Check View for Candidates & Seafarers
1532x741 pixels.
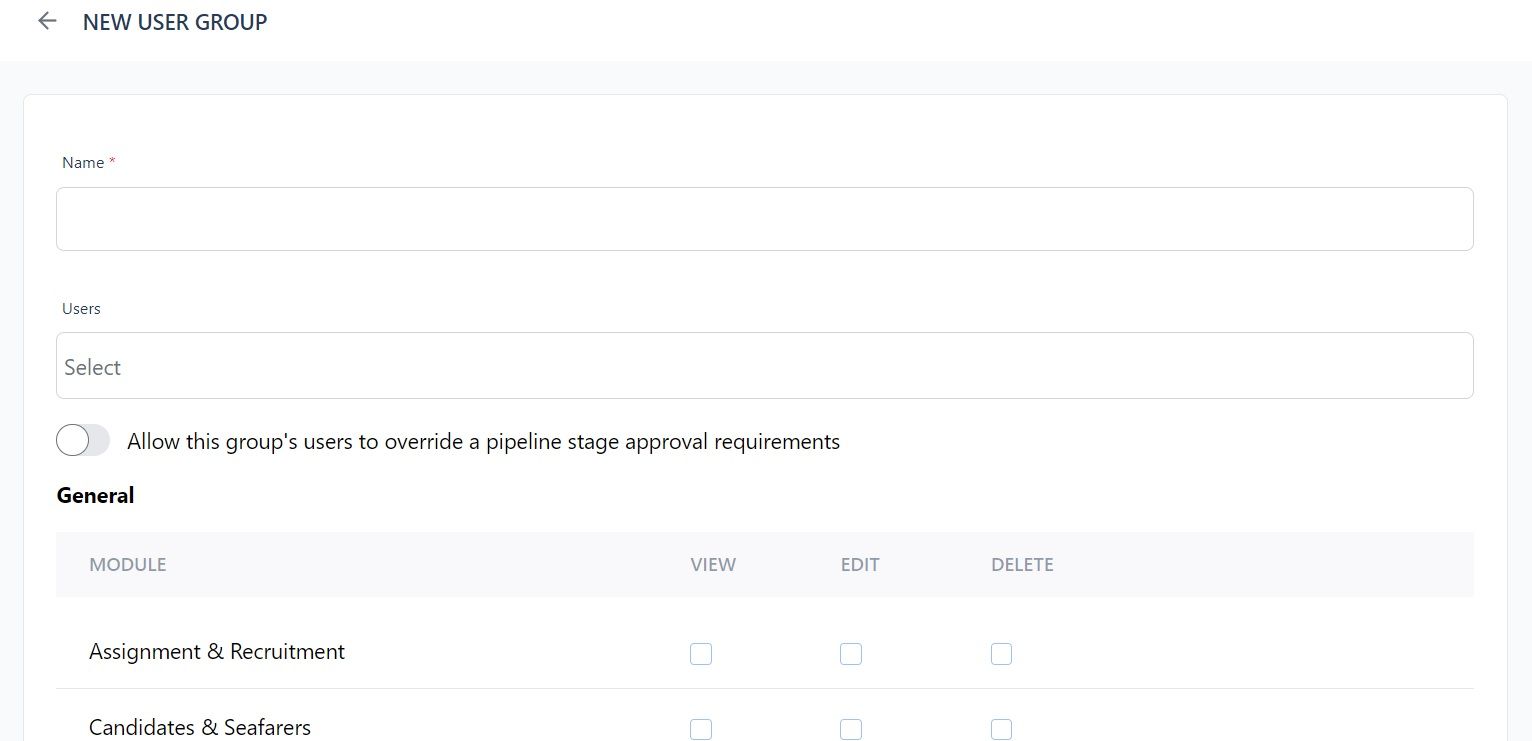point(701,729)
